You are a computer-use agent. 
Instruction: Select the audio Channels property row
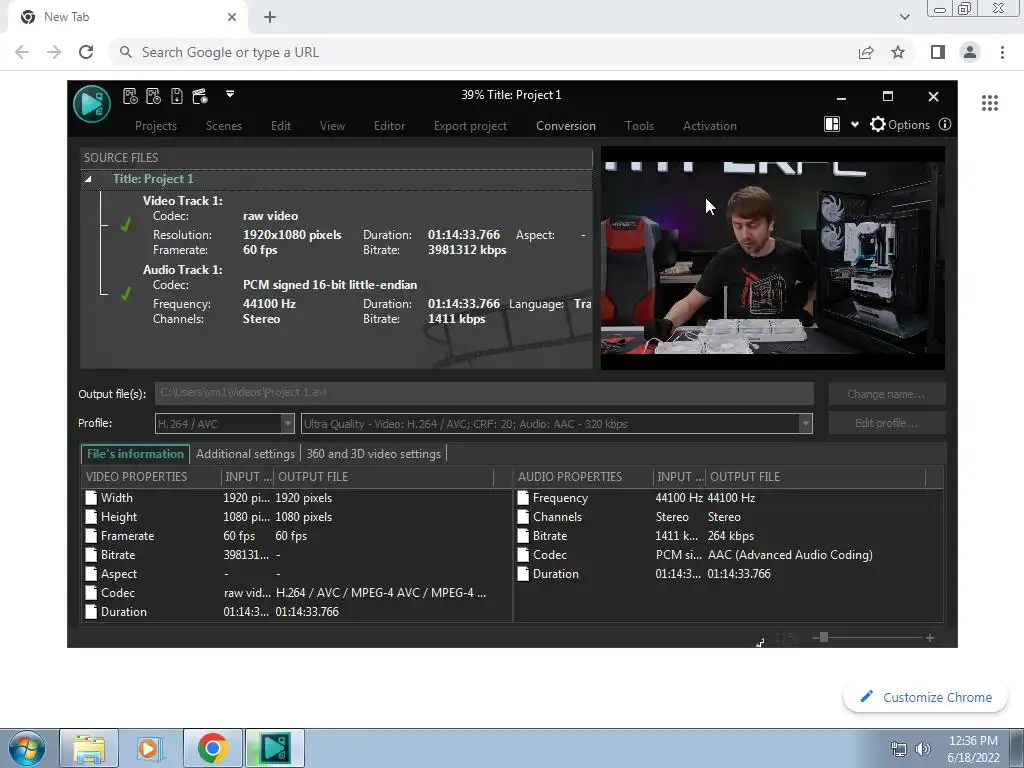tap(728, 517)
